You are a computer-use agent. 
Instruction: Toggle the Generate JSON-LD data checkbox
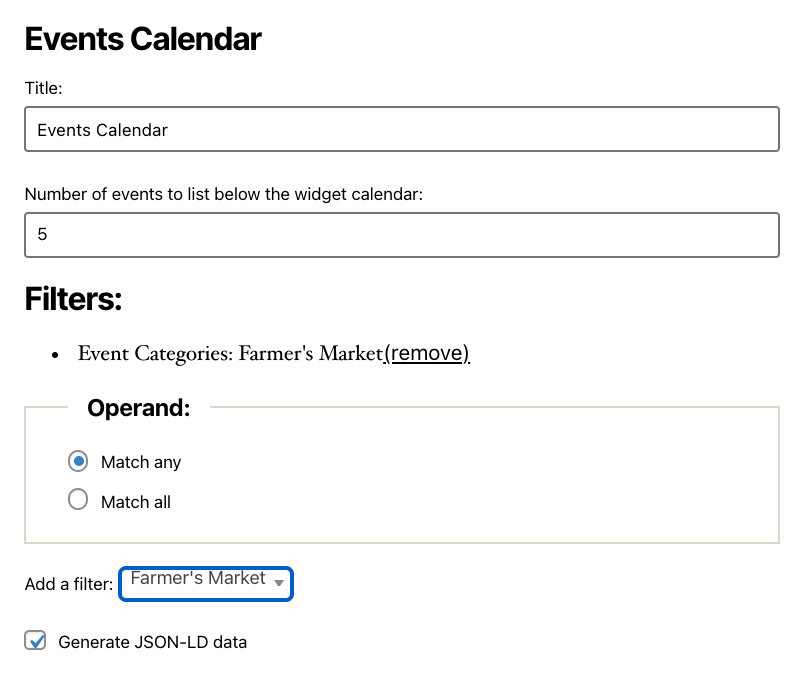point(37,641)
